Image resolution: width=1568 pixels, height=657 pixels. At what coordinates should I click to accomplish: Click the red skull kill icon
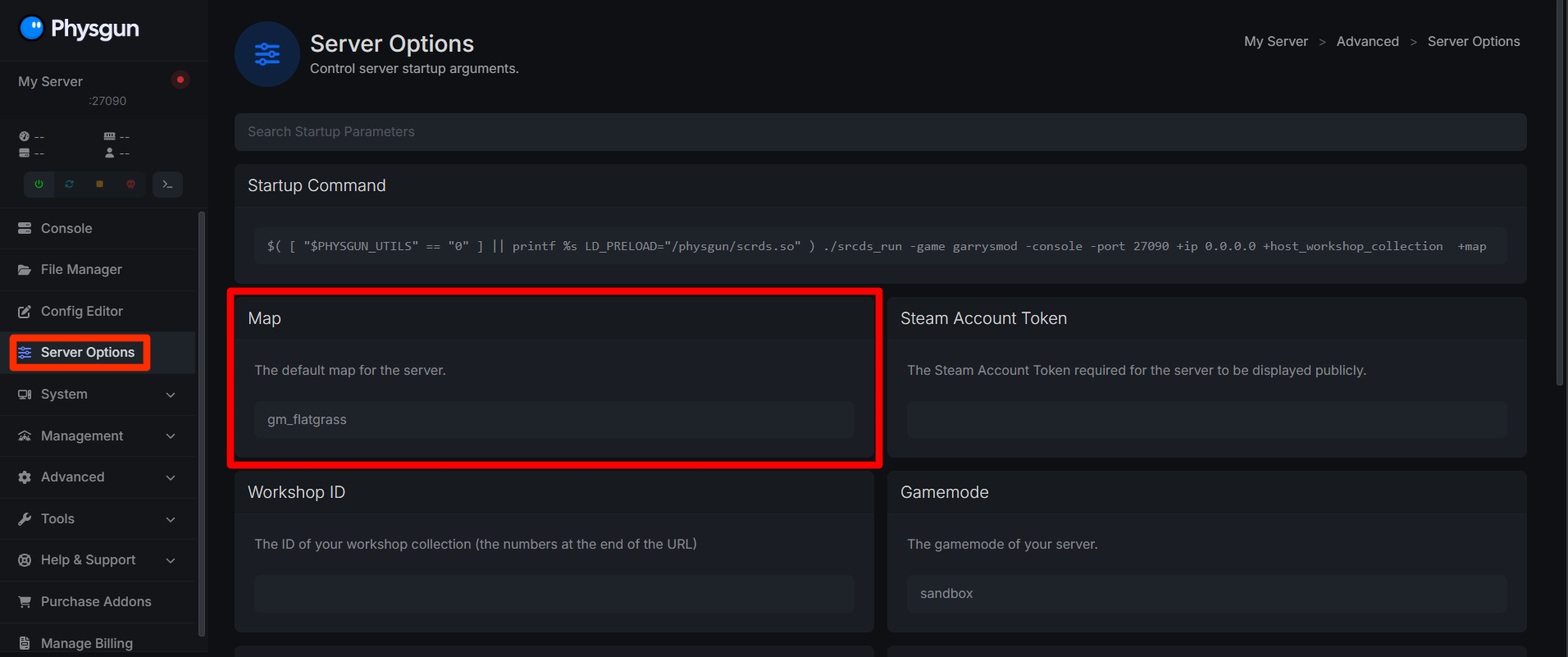click(x=130, y=185)
